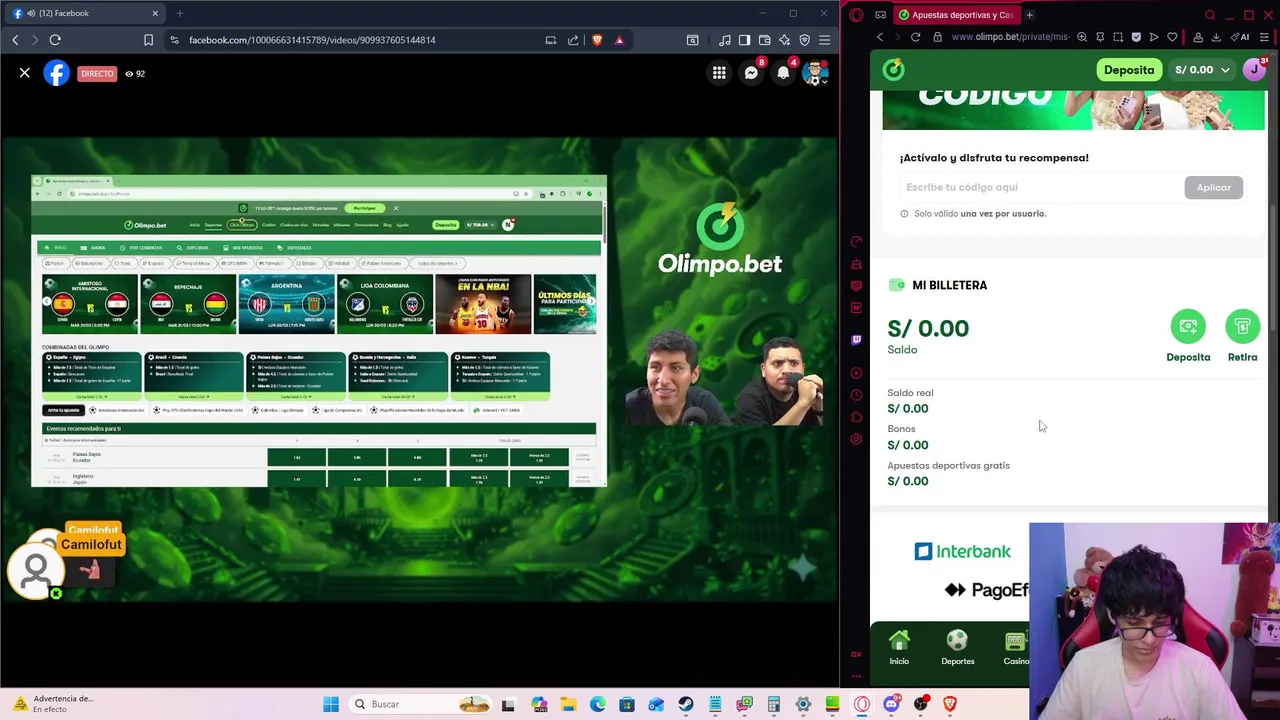The height and width of the screenshot is (720, 1280).
Task: Click the green Deposita header button
Action: click(x=1129, y=70)
